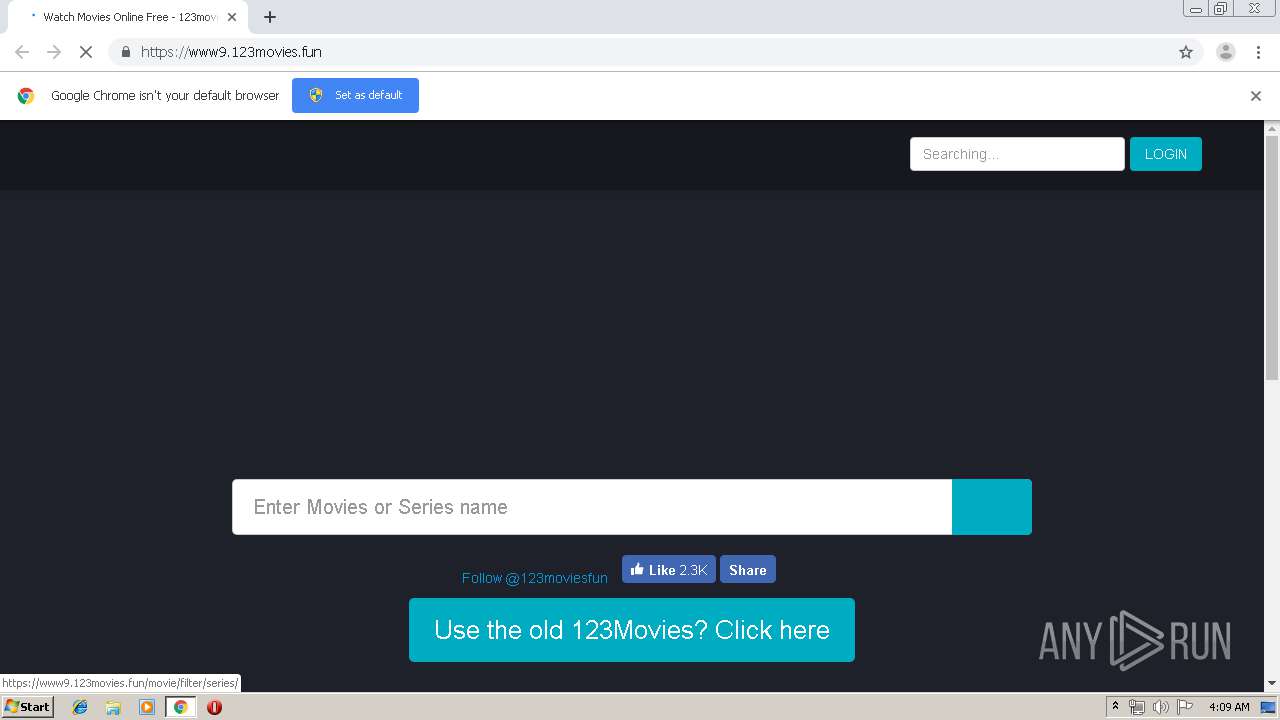Go back to the previous page

22,52
